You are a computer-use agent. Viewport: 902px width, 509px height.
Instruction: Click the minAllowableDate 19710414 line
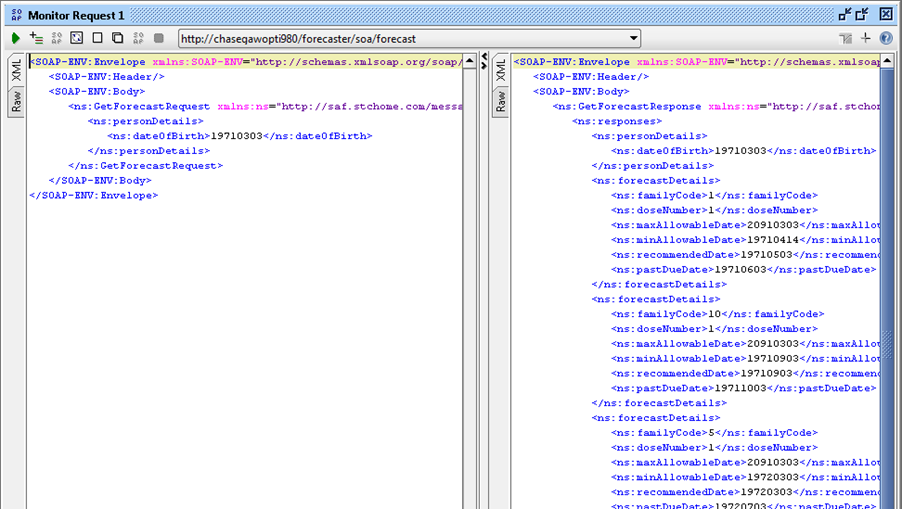click(745, 240)
